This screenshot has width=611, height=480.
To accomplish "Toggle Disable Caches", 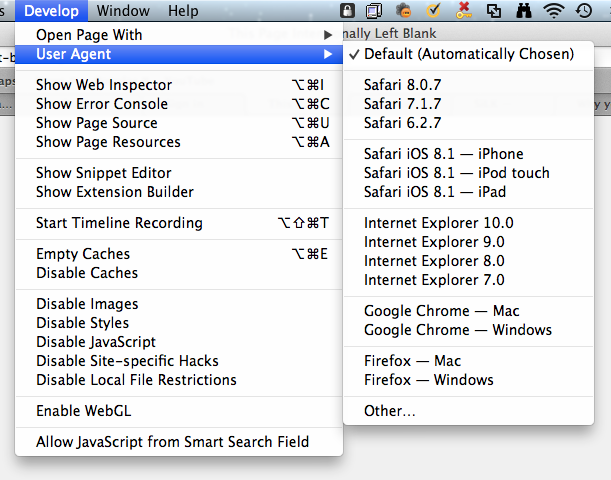I will [179, 273].
